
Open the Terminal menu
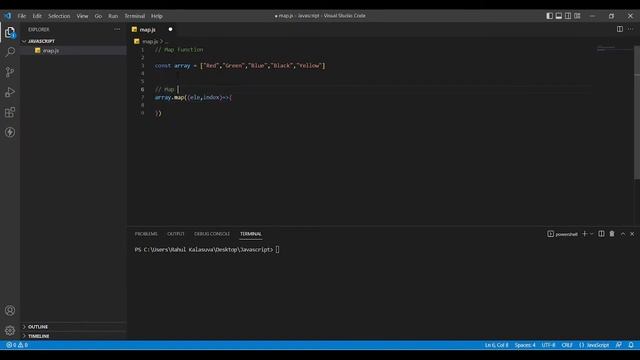pos(135,16)
